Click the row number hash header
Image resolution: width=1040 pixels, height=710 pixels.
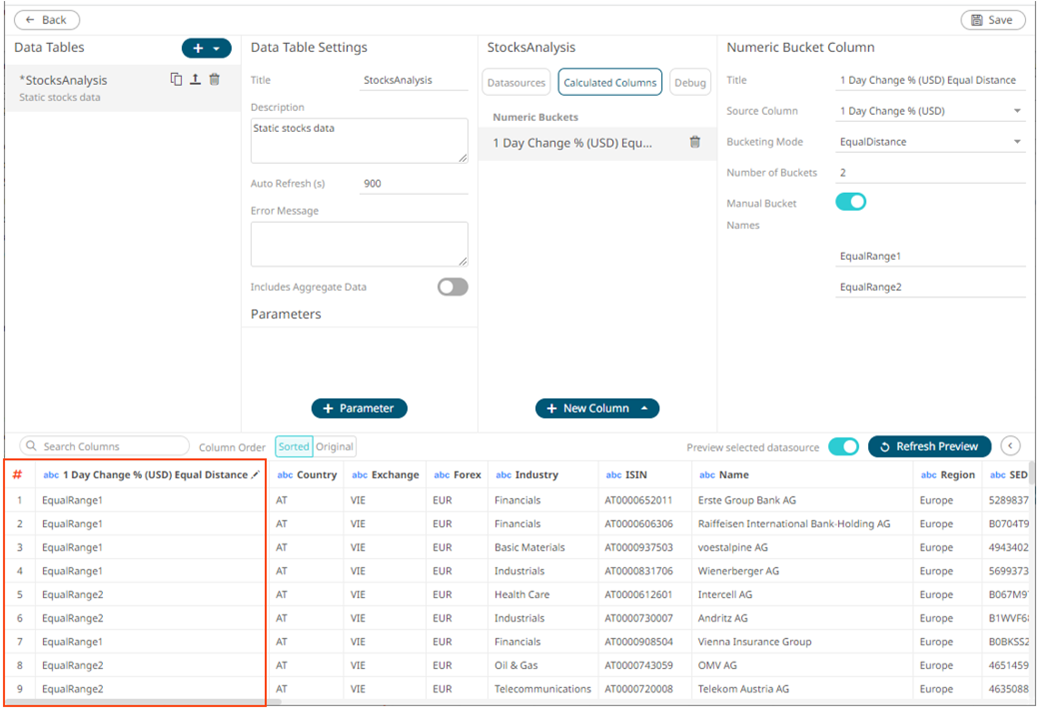click(17, 474)
